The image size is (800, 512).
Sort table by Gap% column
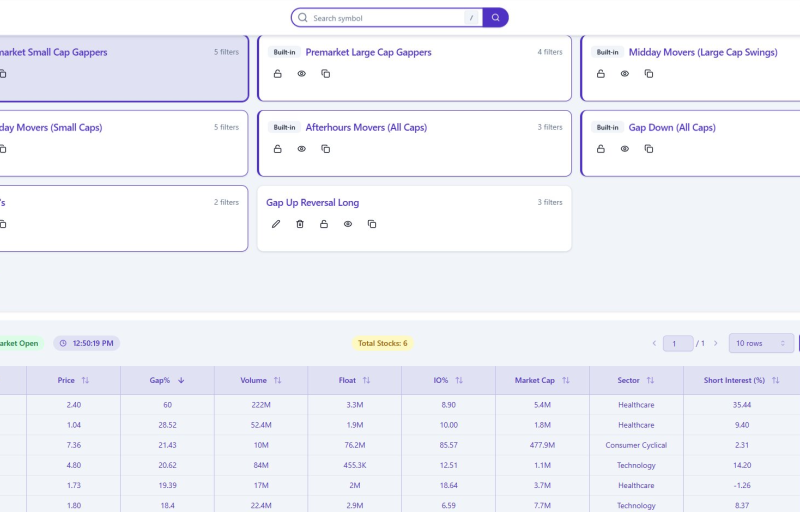pyautogui.click(x=167, y=380)
